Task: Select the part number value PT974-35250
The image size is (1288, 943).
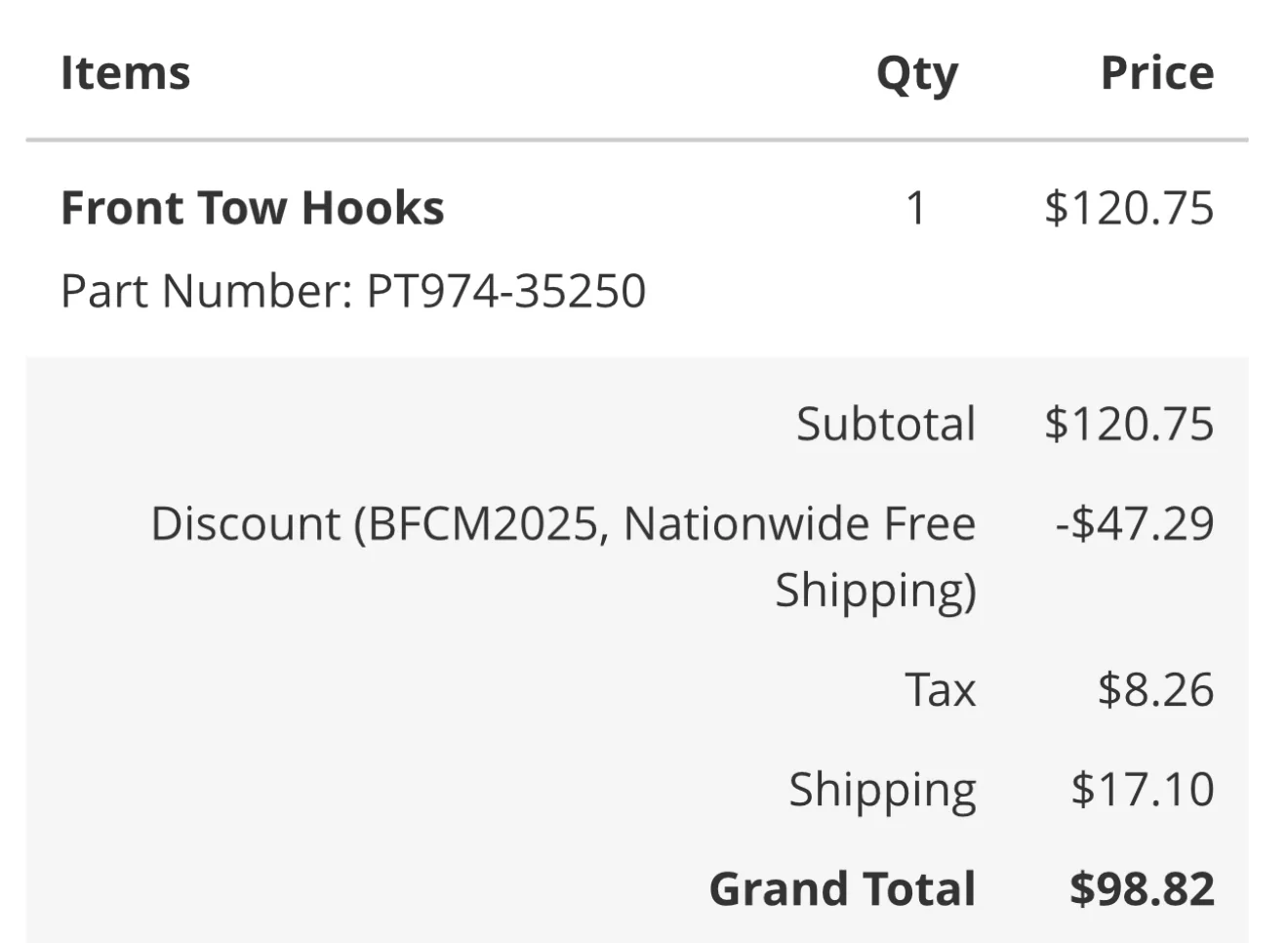Action: point(505,291)
